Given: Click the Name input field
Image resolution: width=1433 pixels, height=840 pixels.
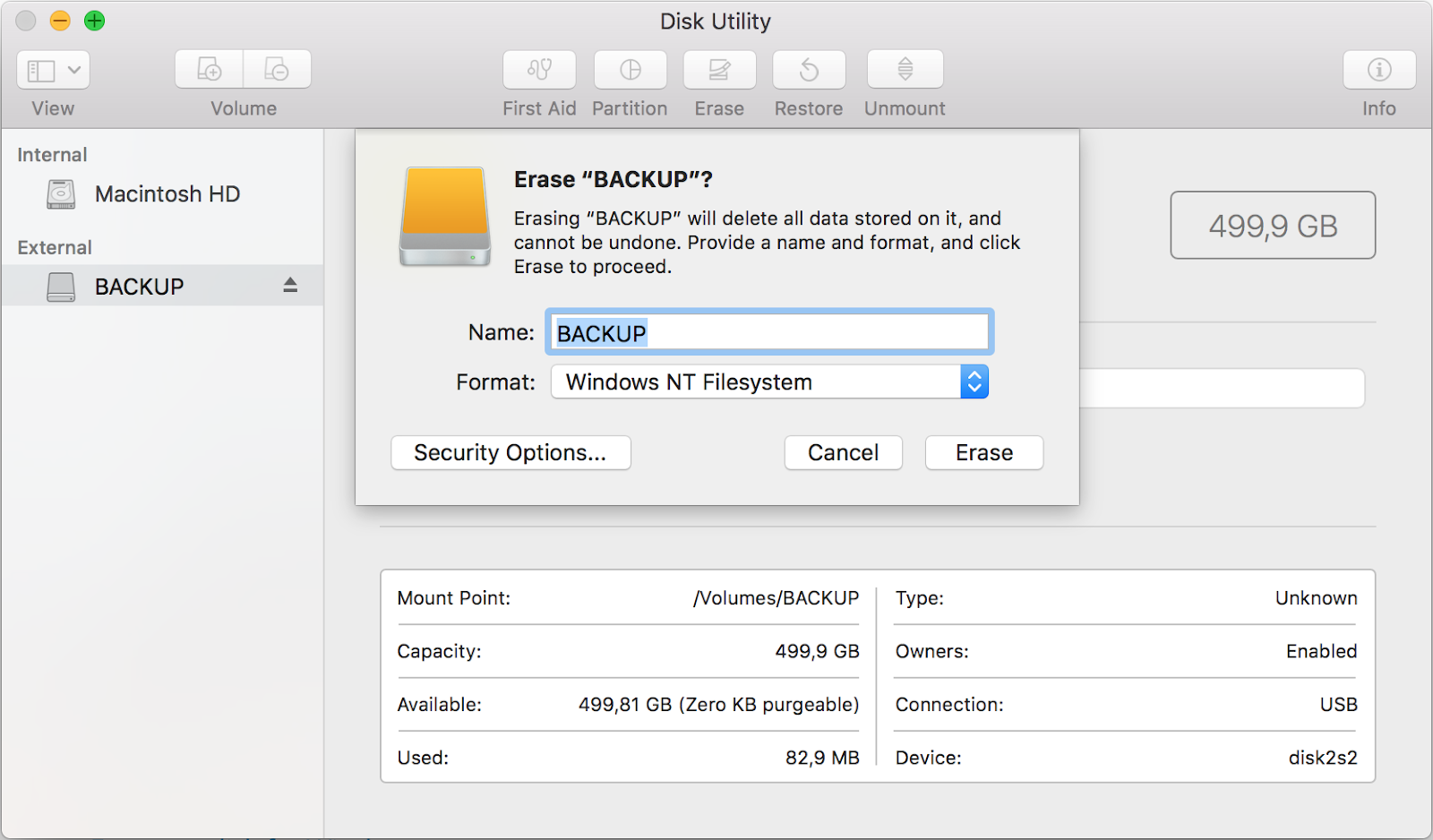Looking at the screenshot, I should [x=769, y=332].
